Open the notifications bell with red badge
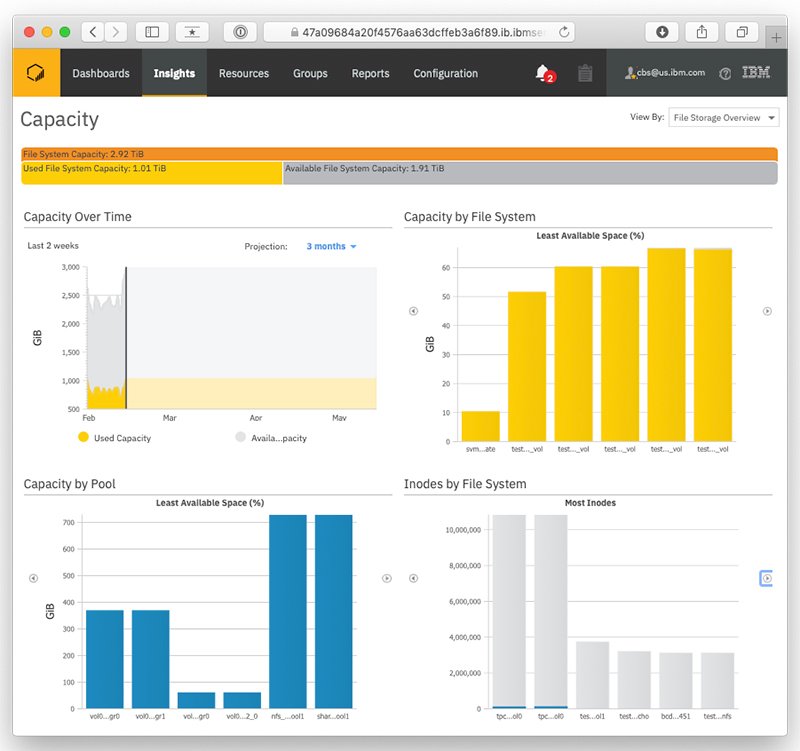This screenshot has width=800, height=751. coord(539,72)
